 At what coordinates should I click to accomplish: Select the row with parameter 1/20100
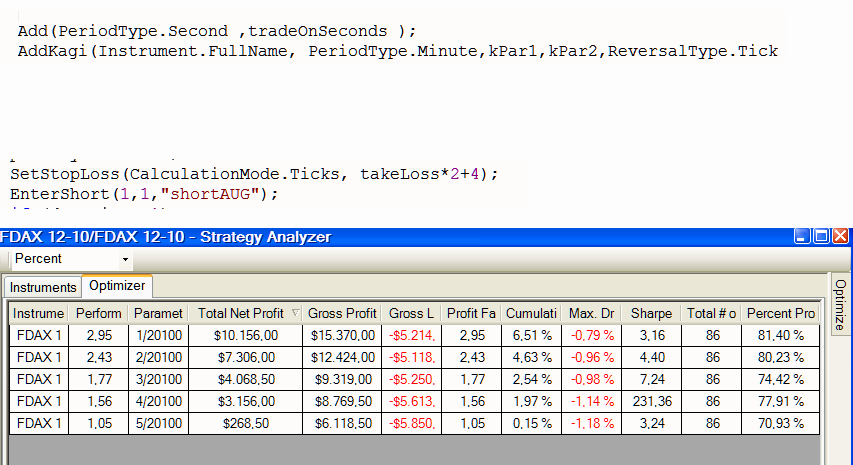coord(415,336)
